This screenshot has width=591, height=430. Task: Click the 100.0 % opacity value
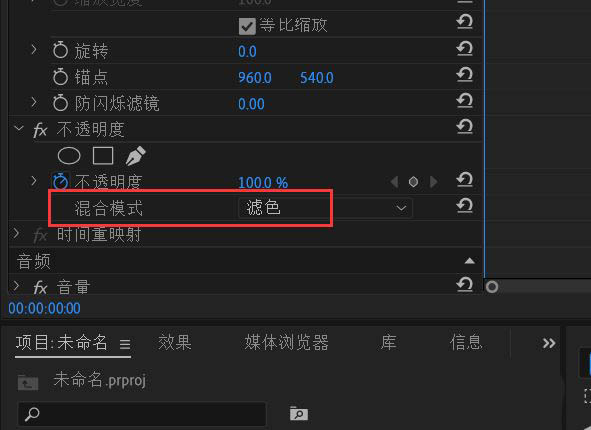[263, 183]
